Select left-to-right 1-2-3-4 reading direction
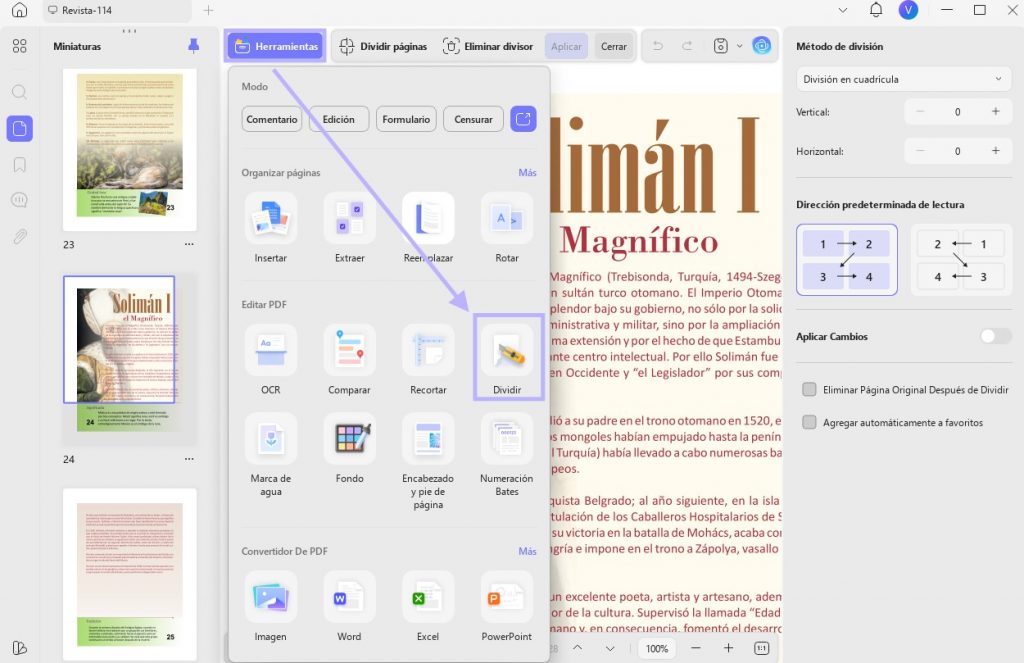 pyautogui.click(x=846, y=260)
